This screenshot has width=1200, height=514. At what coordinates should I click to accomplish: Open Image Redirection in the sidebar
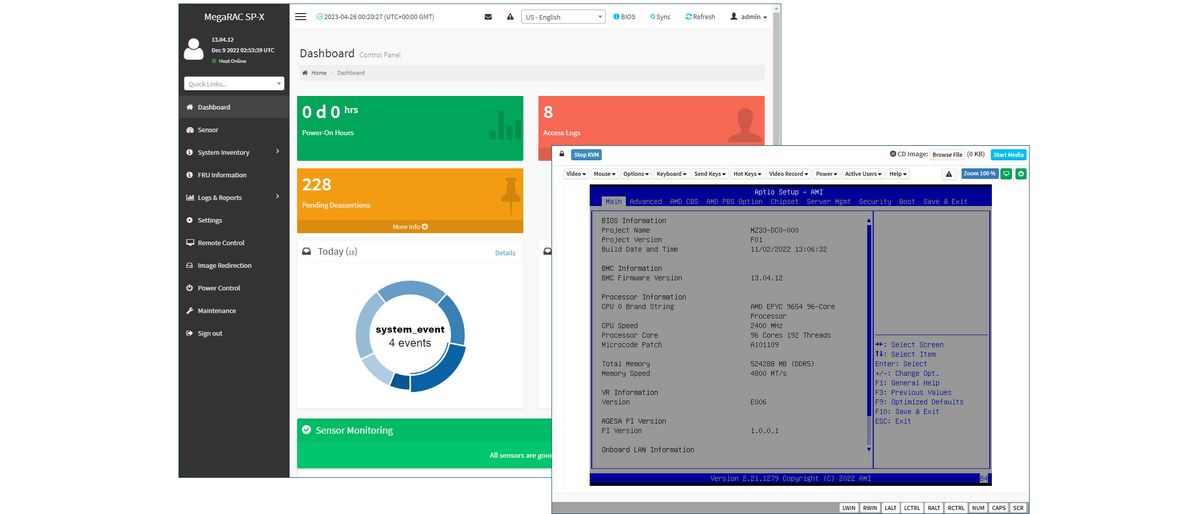click(234, 265)
